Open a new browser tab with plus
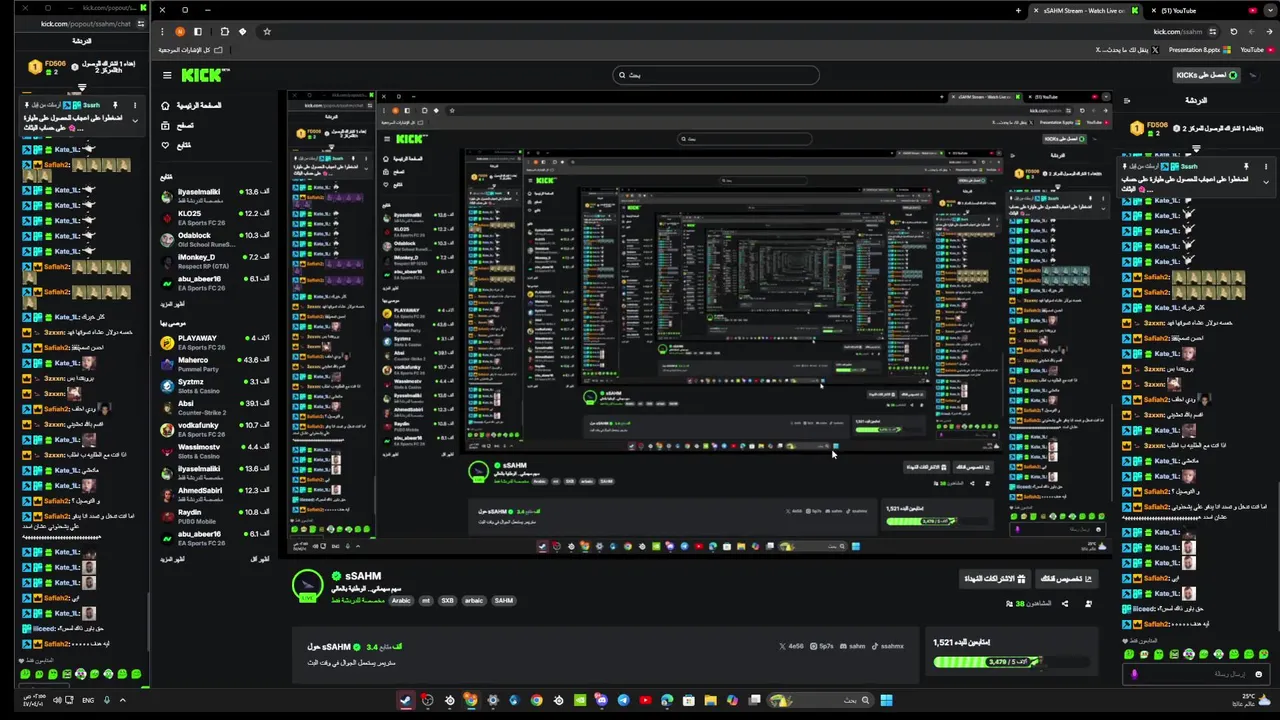The width and height of the screenshot is (1280, 720). coord(1018,10)
